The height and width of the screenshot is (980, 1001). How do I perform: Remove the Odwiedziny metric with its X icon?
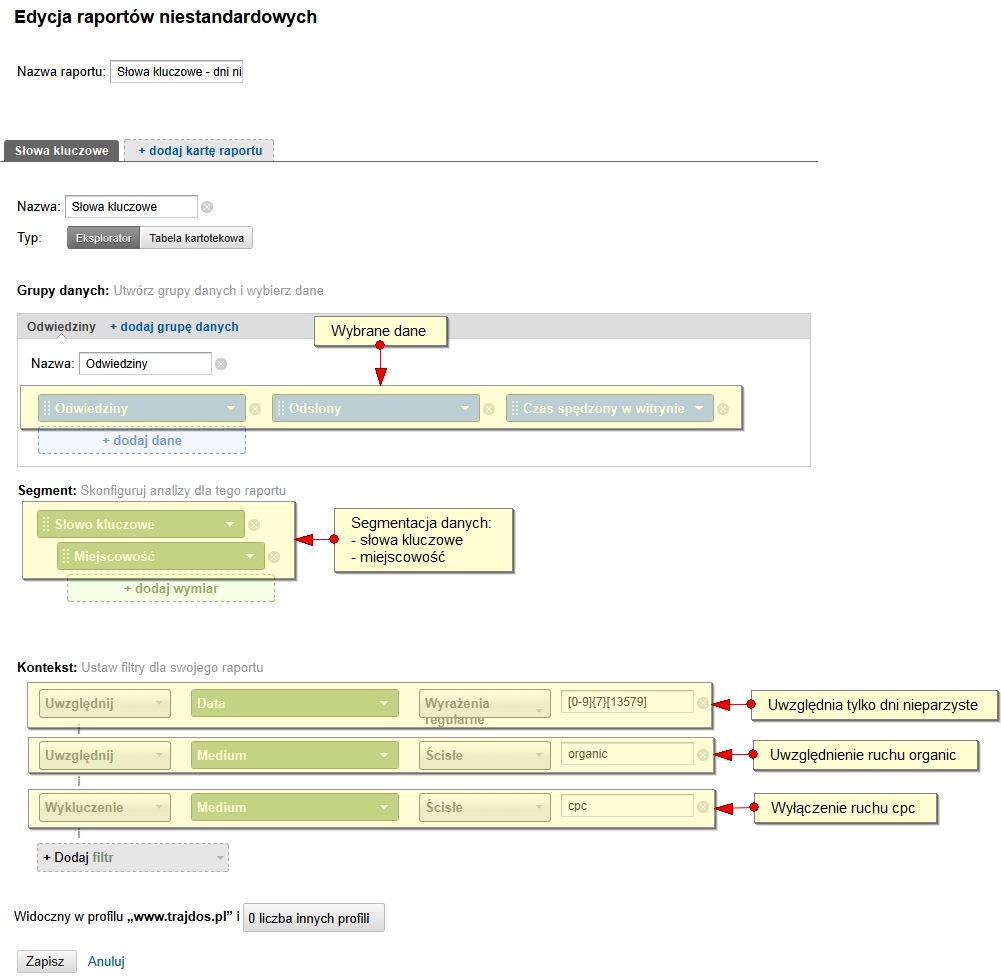[x=255, y=409]
